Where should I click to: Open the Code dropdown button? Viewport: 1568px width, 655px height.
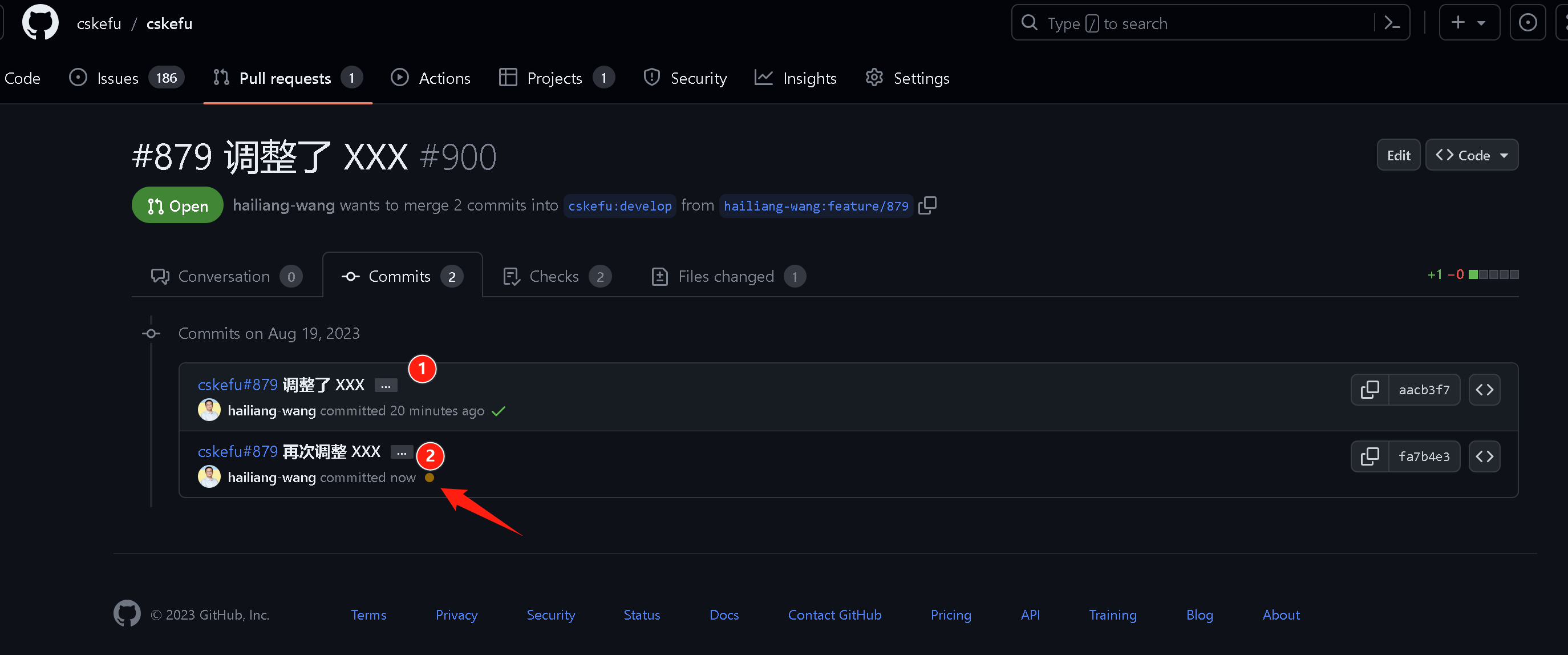[1472, 155]
